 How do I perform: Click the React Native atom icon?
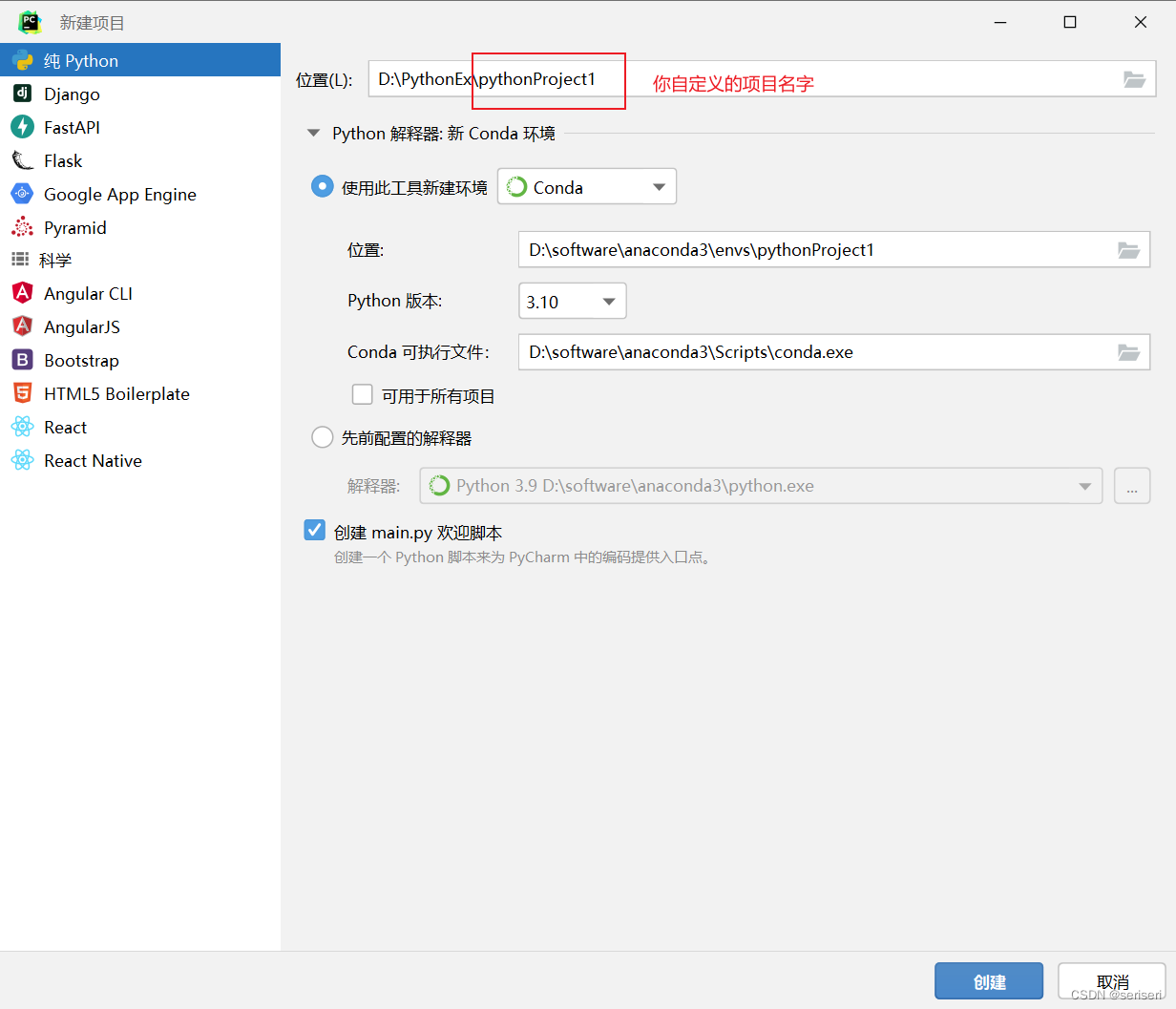[22, 460]
